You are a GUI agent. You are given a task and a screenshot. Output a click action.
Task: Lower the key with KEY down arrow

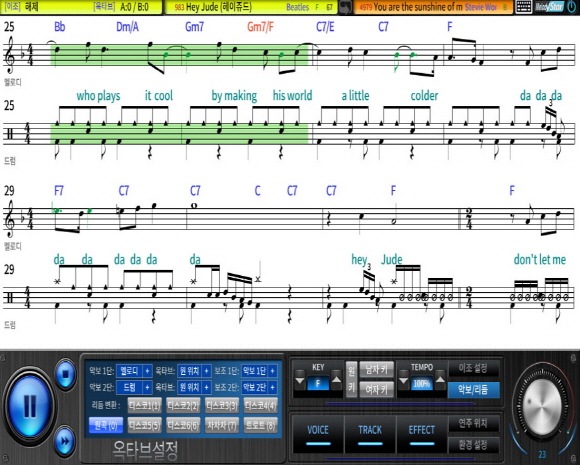point(300,381)
